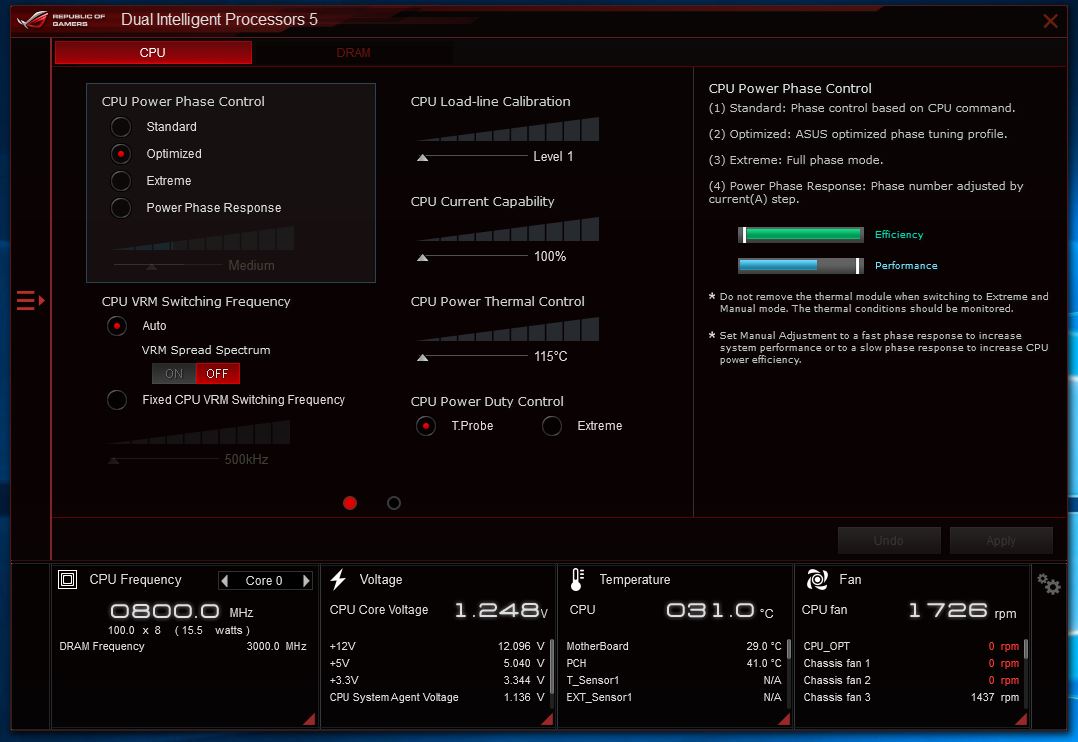The height and width of the screenshot is (742, 1078).
Task: Click the Apply button
Action: [x=1000, y=541]
